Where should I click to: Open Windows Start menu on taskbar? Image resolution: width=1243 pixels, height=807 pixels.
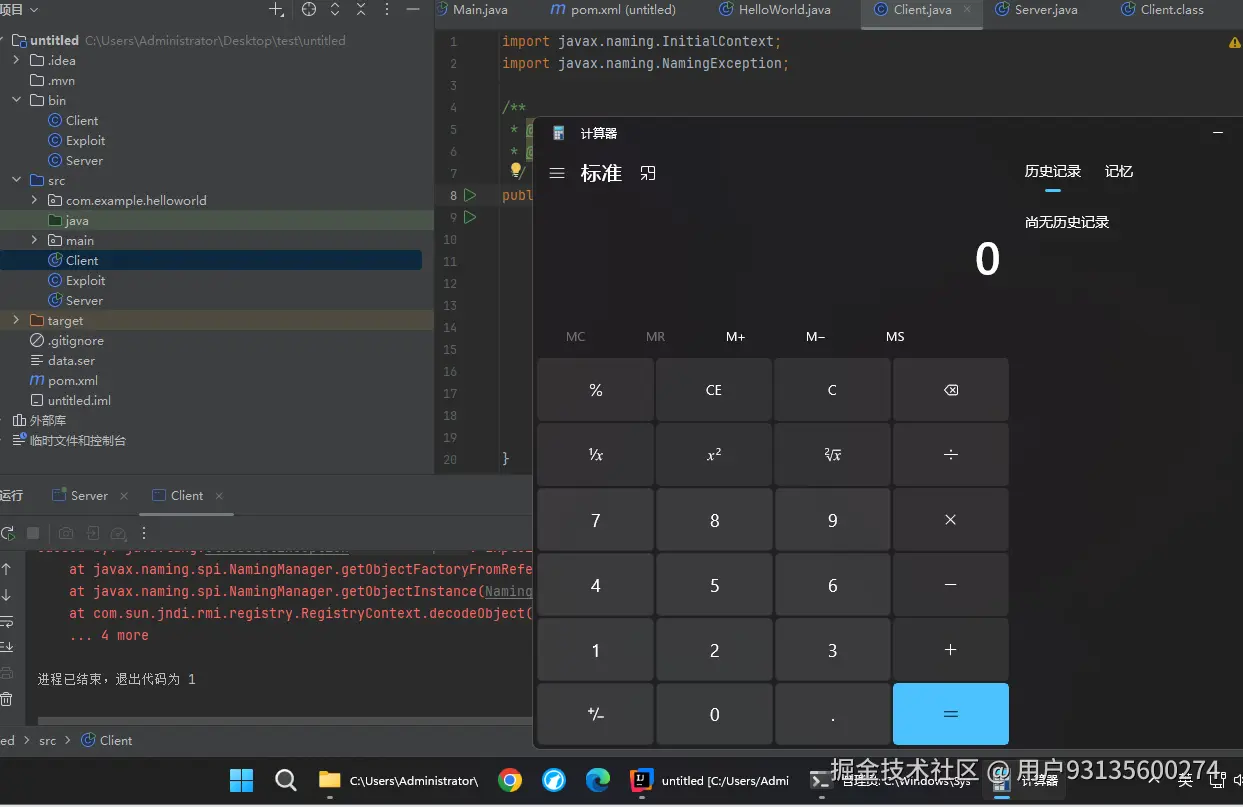241,780
